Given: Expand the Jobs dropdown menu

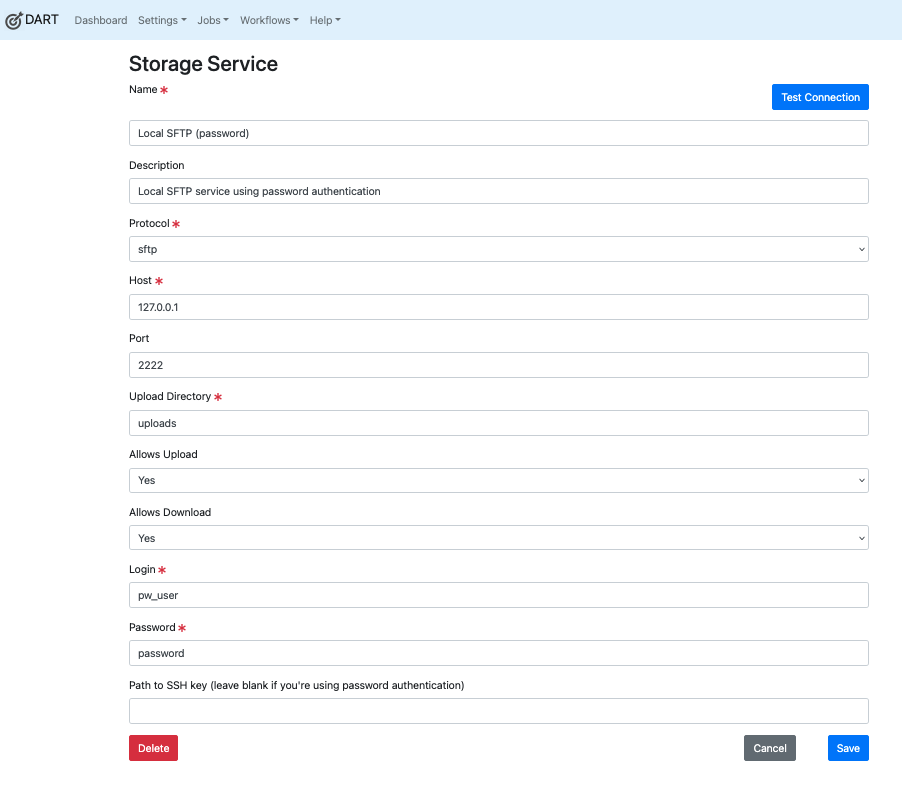Looking at the screenshot, I should tap(212, 20).
